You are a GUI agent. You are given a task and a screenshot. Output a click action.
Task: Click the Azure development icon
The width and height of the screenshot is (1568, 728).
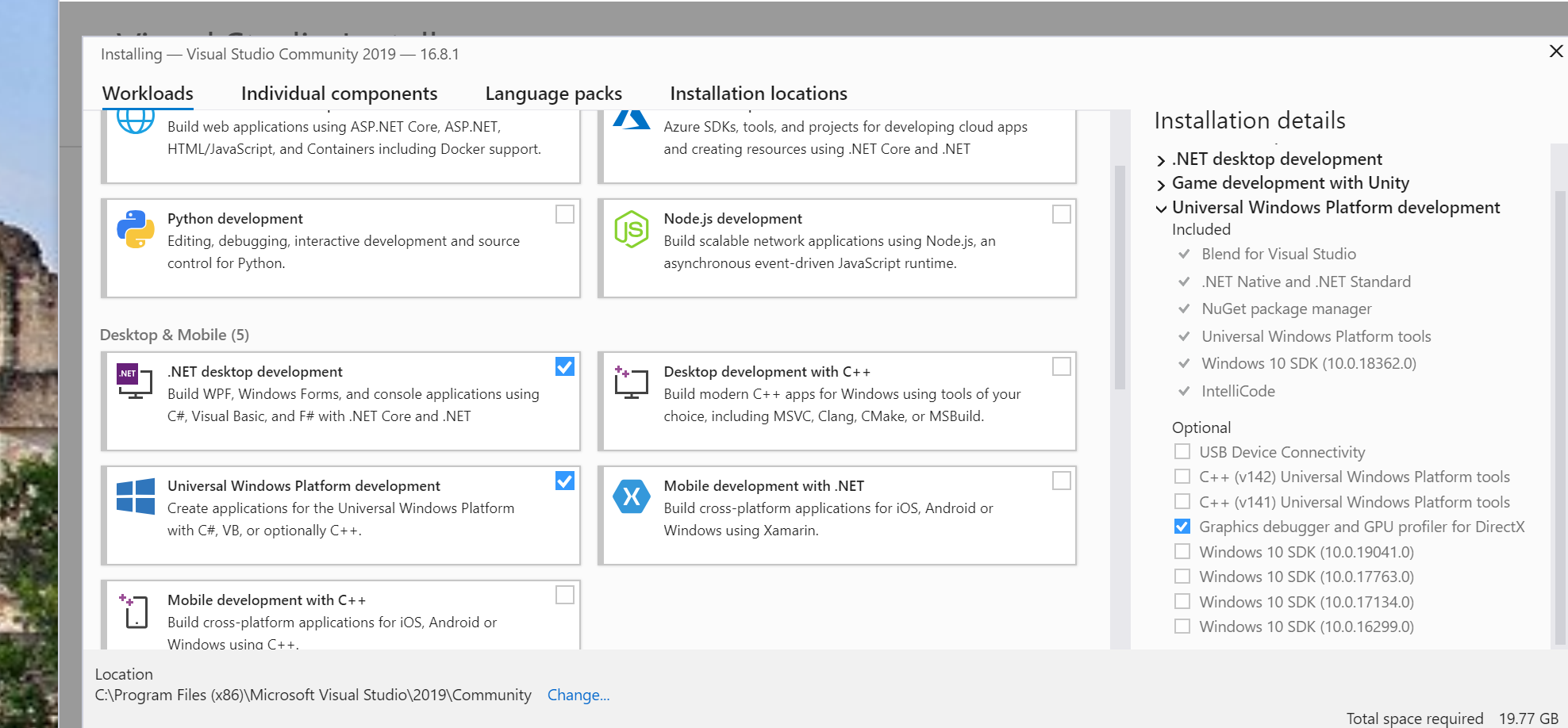pyautogui.click(x=632, y=121)
